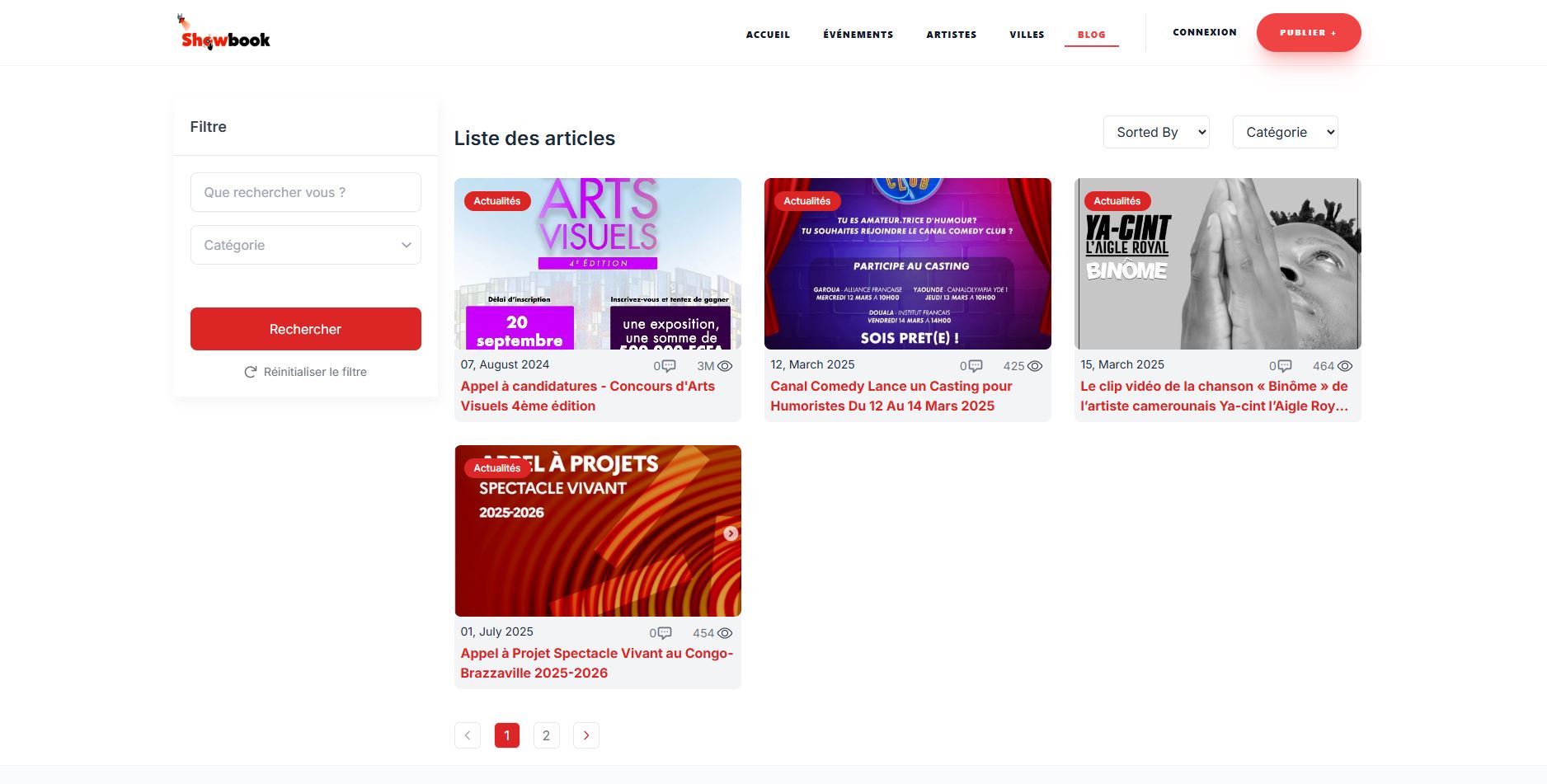Go to previous page arrow in pagination
Viewport: 1547px width, 784px height.
click(468, 735)
